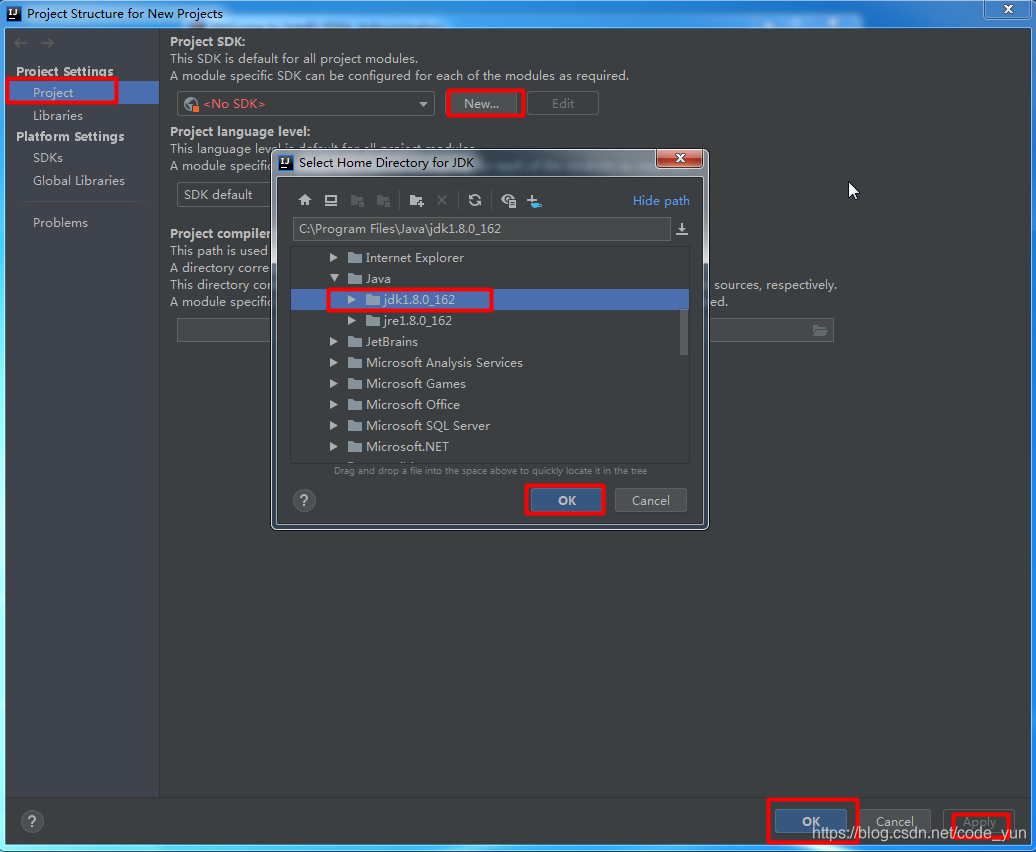Click project directory icon in chooser toolbar
1036x852 pixels.
click(357, 200)
